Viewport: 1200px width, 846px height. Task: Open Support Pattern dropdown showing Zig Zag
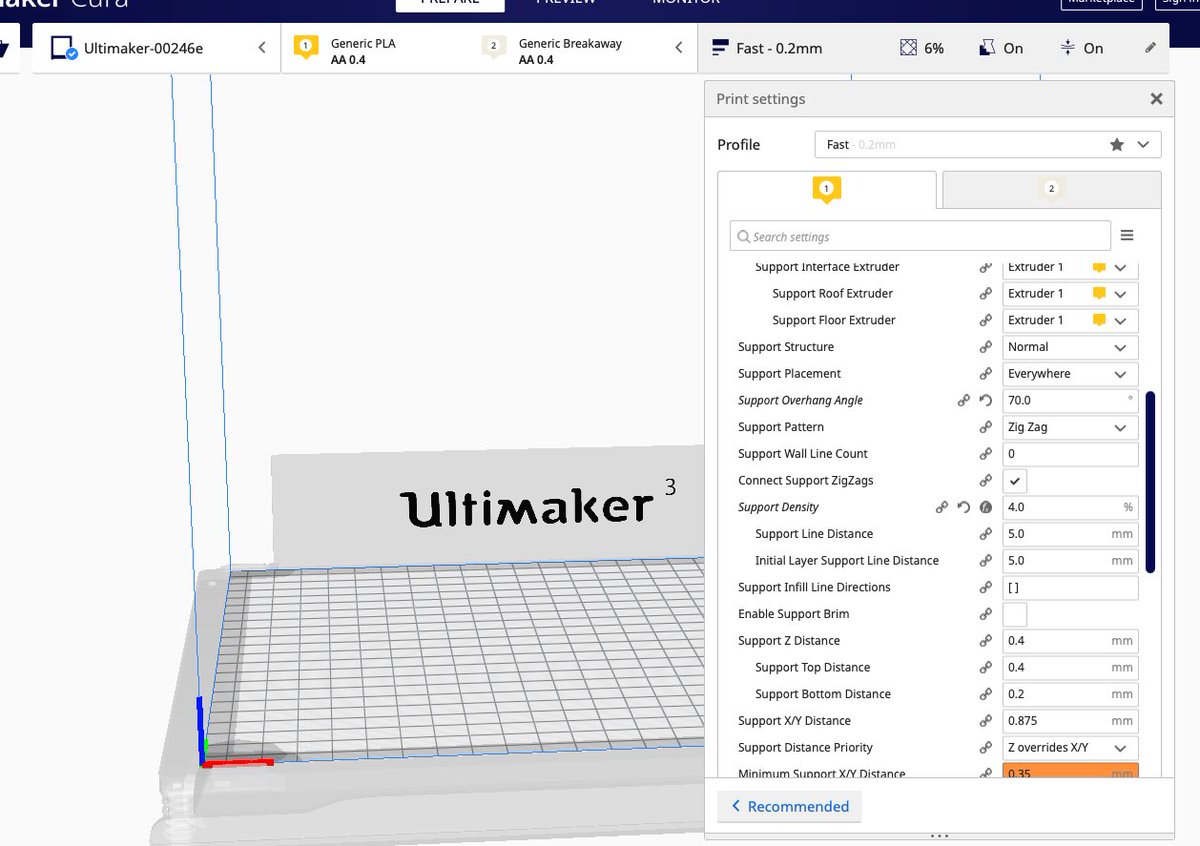point(1070,427)
